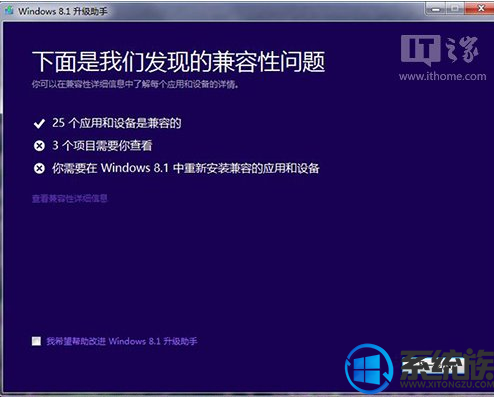The width and height of the screenshot is (494, 397).
Task: Click the 系统族 text logo
Action: pos(447,364)
